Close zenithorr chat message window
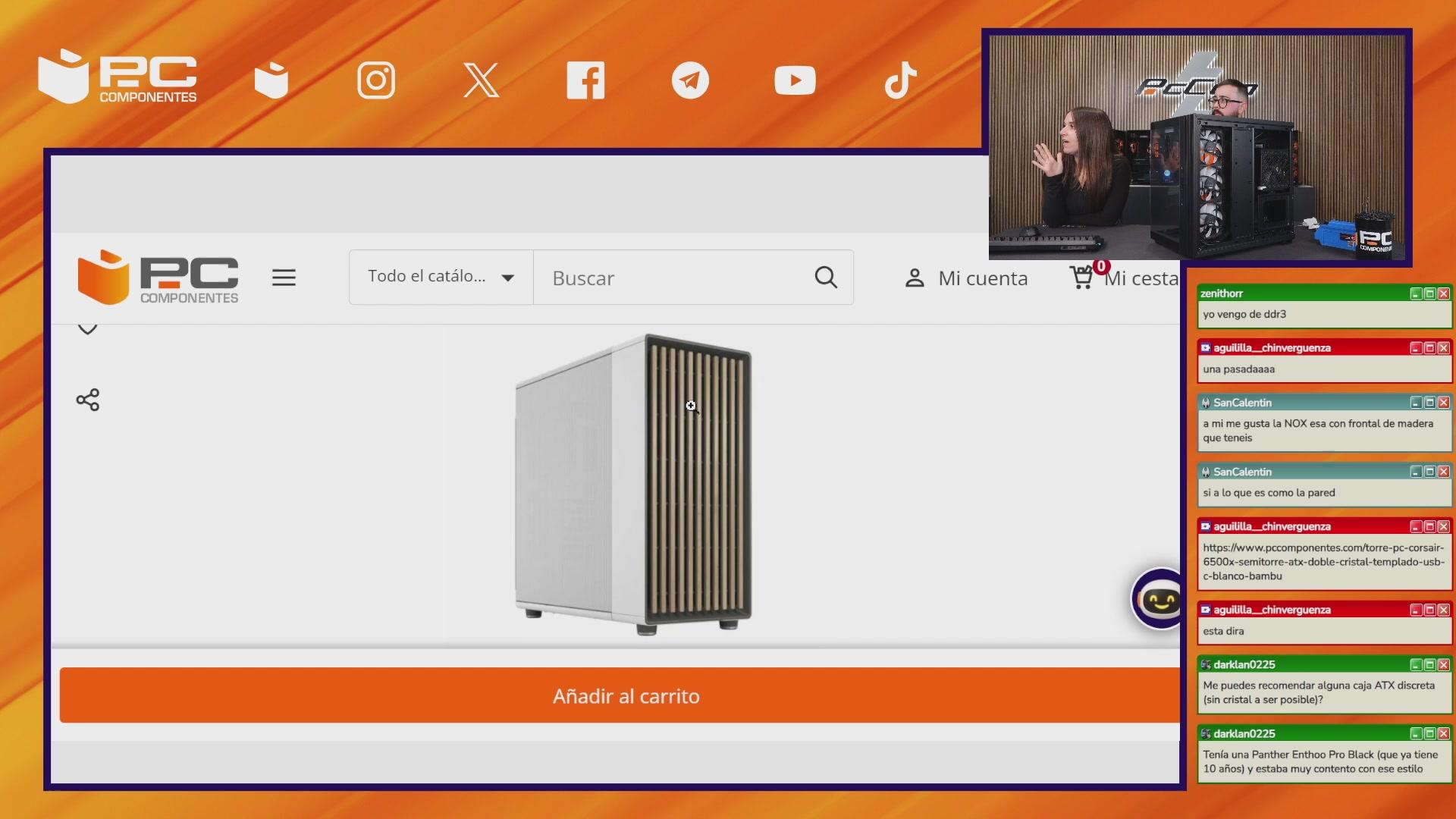Viewport: 1456px width, 819px height. (x=1444, y=293)
